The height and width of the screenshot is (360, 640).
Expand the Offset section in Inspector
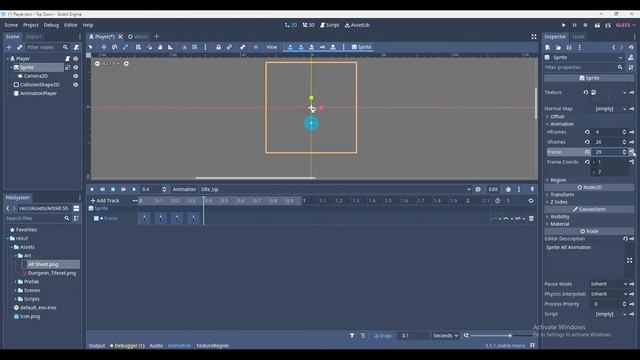(557, 117)
